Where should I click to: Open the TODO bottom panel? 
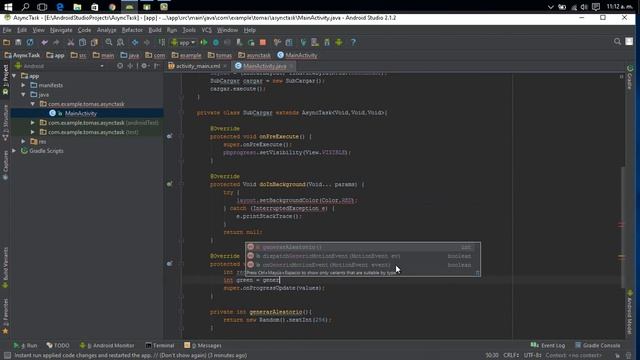click(x=58, y=345)
